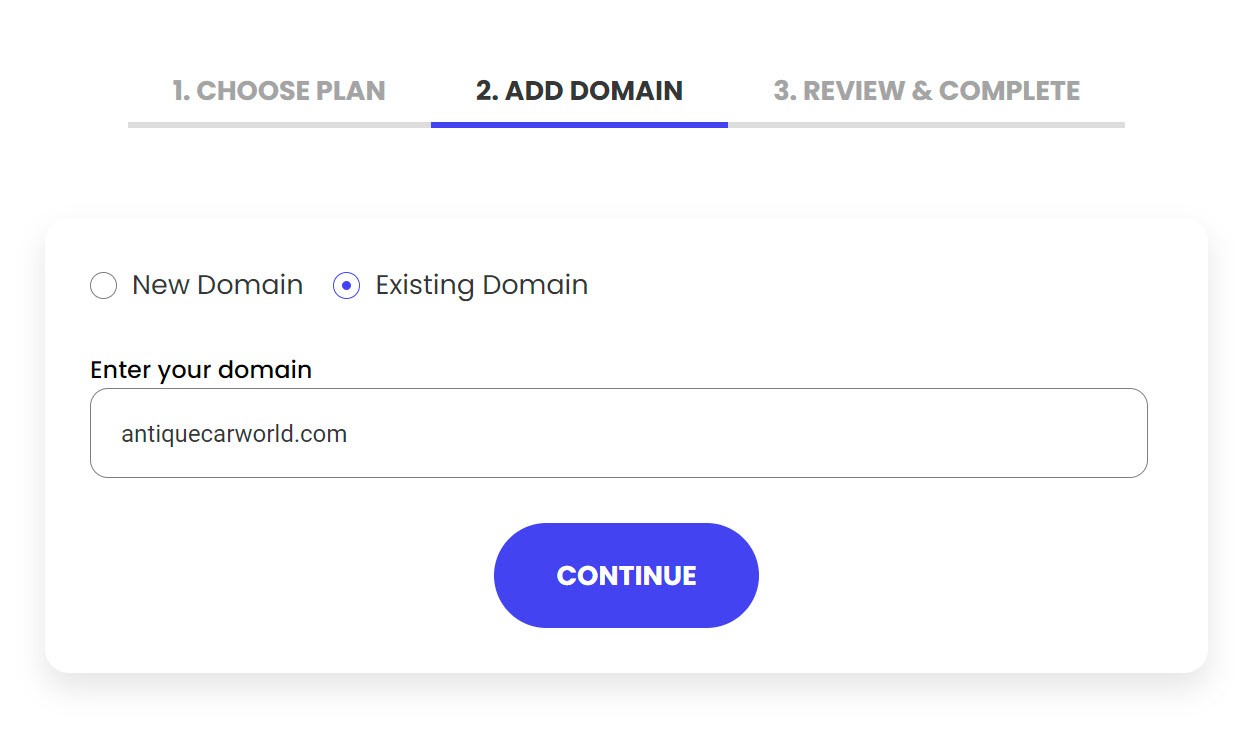Viewport: 1251px width, 756px height.
Task: Jump to the Review & Complete step
Action: pyautogui.click(x=926, y=91)
